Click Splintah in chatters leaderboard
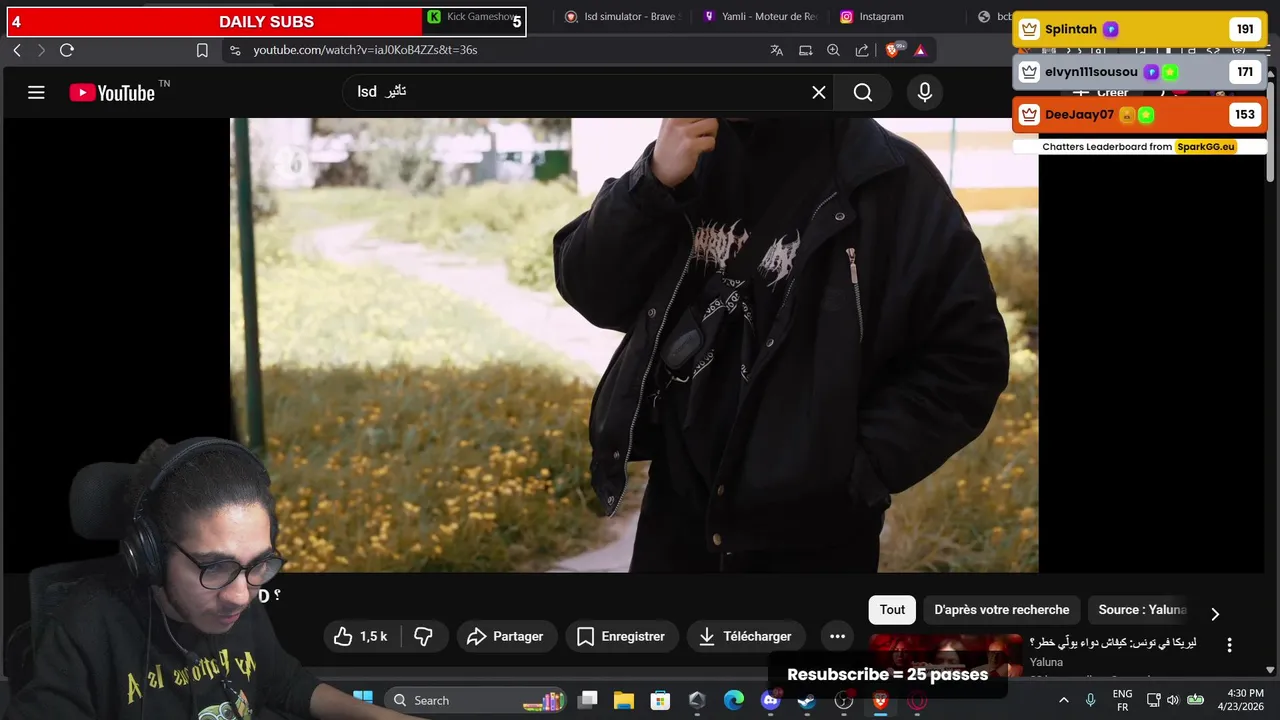1280x720 pixels. [x=1140, y=29]
